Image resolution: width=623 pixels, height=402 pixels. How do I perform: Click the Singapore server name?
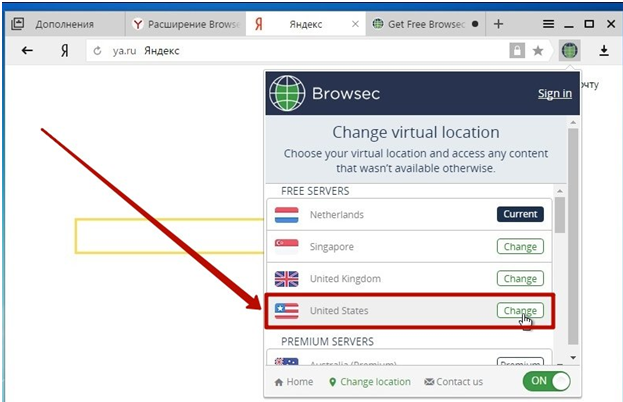coord(332,247)
